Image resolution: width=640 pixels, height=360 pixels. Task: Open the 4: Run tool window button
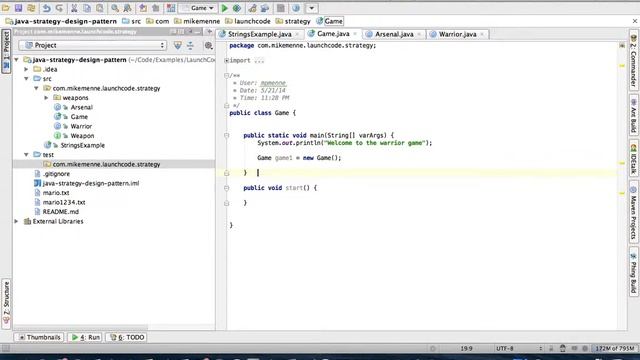(x=85, y=337)
